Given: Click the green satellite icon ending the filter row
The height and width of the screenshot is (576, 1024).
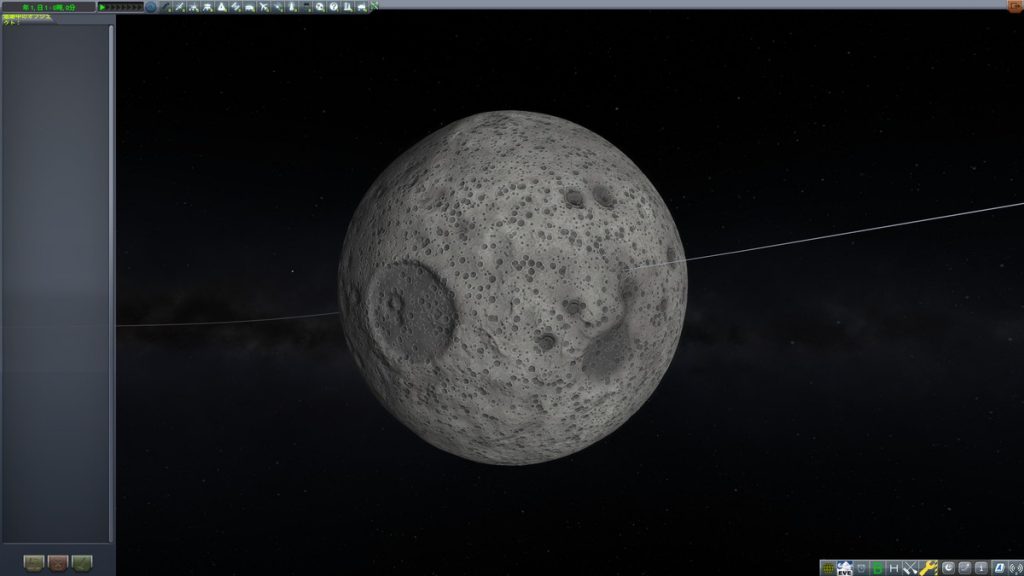Looking at the screenshot, I should [x=375, y=6].
